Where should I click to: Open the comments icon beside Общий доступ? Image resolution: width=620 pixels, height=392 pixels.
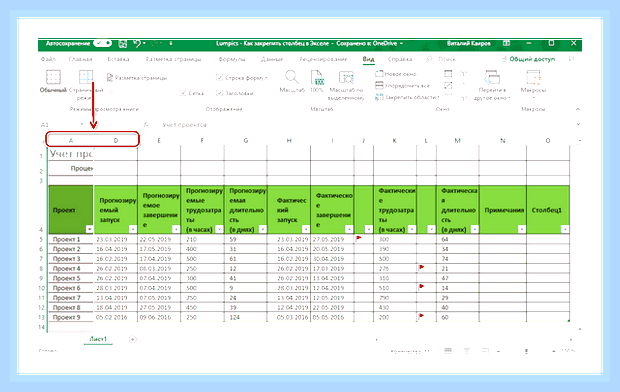[x=571, y=59]
